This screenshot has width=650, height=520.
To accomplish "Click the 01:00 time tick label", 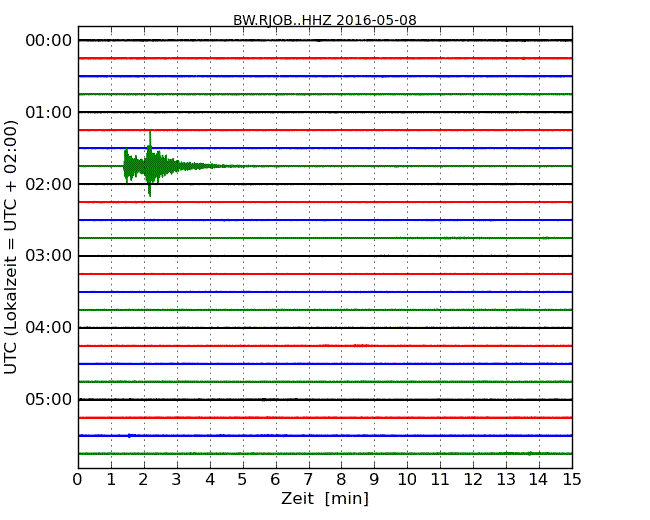I will (49, 112).
